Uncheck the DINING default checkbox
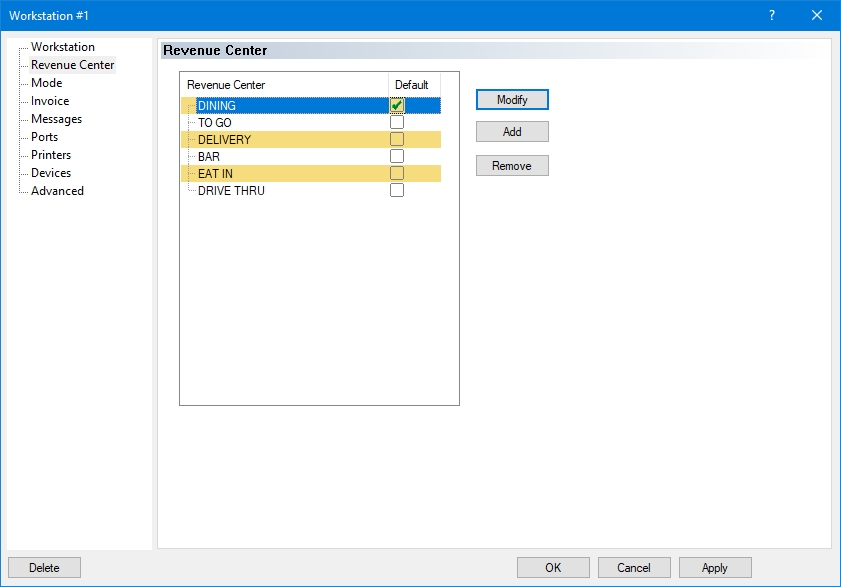 (x=397, y=105)
